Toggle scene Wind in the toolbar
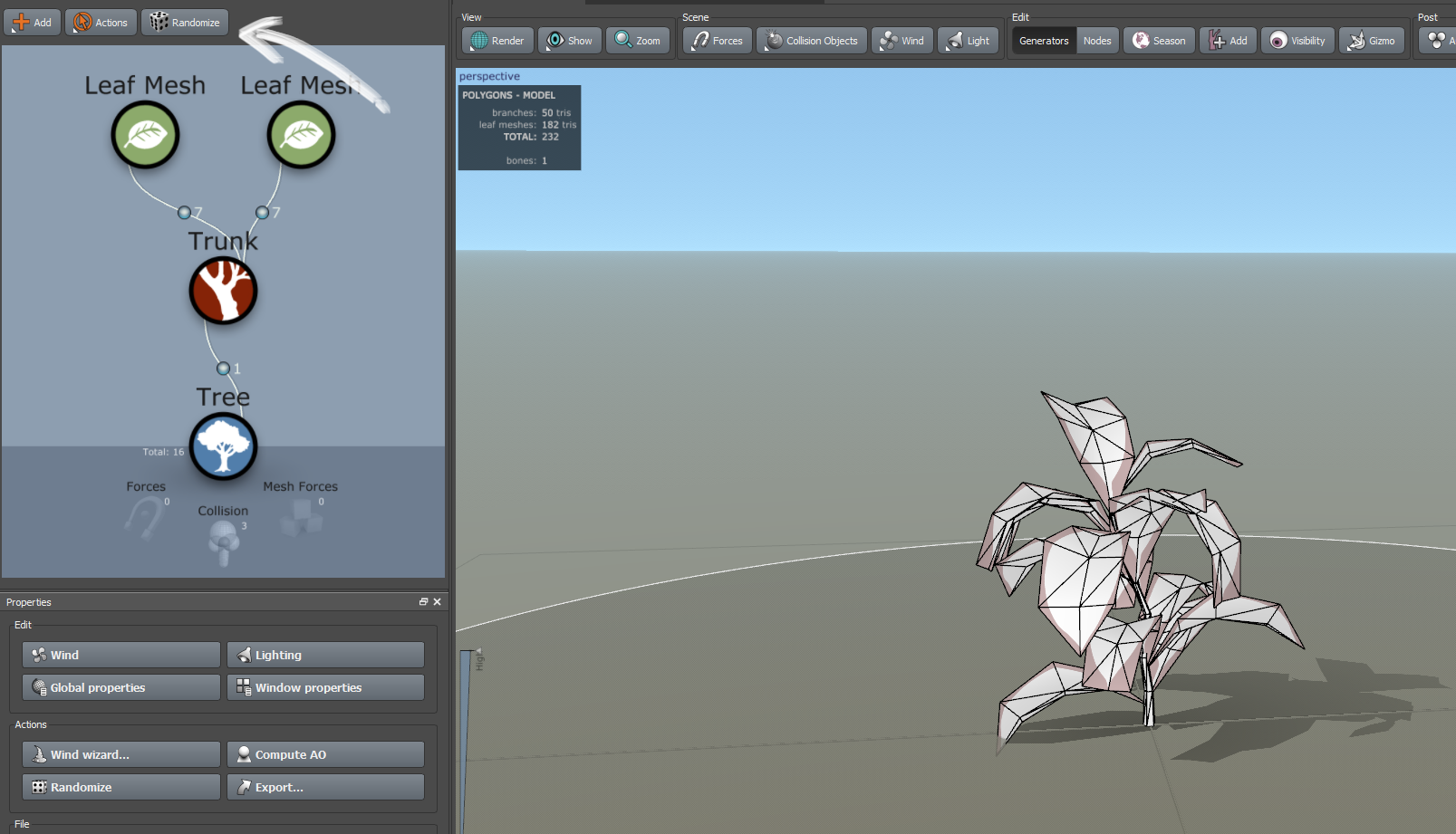This screenshot has height=834, width=1456. click(x=902, y=41)
